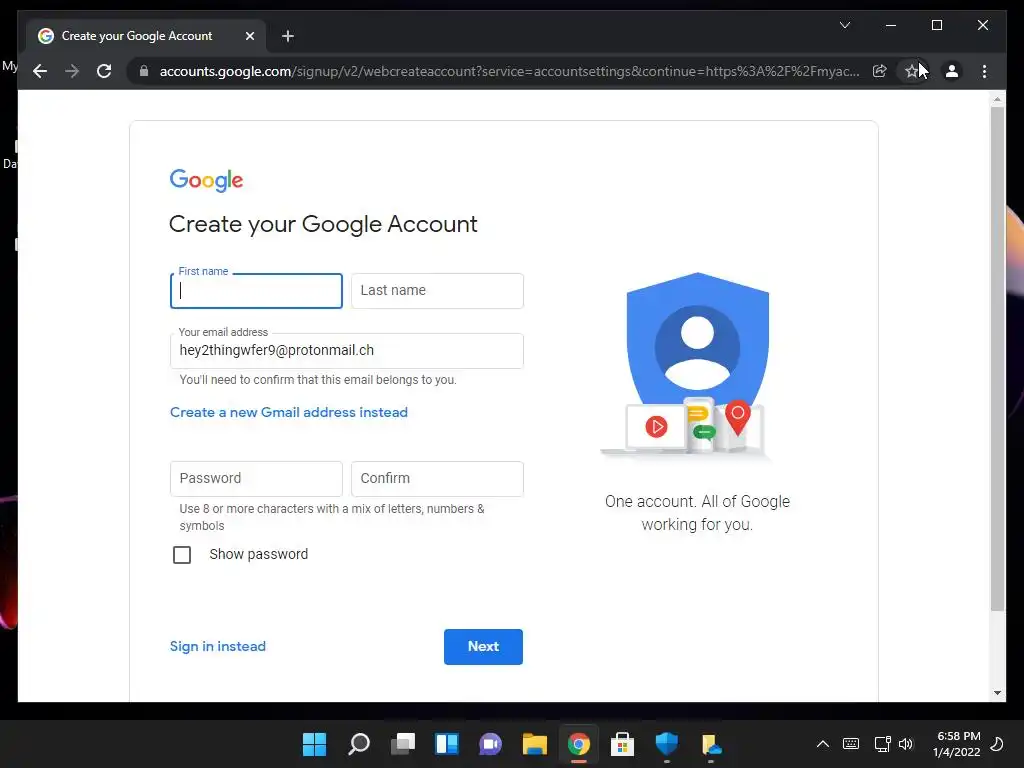1024x768 pixels.
Task: Open taskbar Search
Action: click(x=359, y=744)
